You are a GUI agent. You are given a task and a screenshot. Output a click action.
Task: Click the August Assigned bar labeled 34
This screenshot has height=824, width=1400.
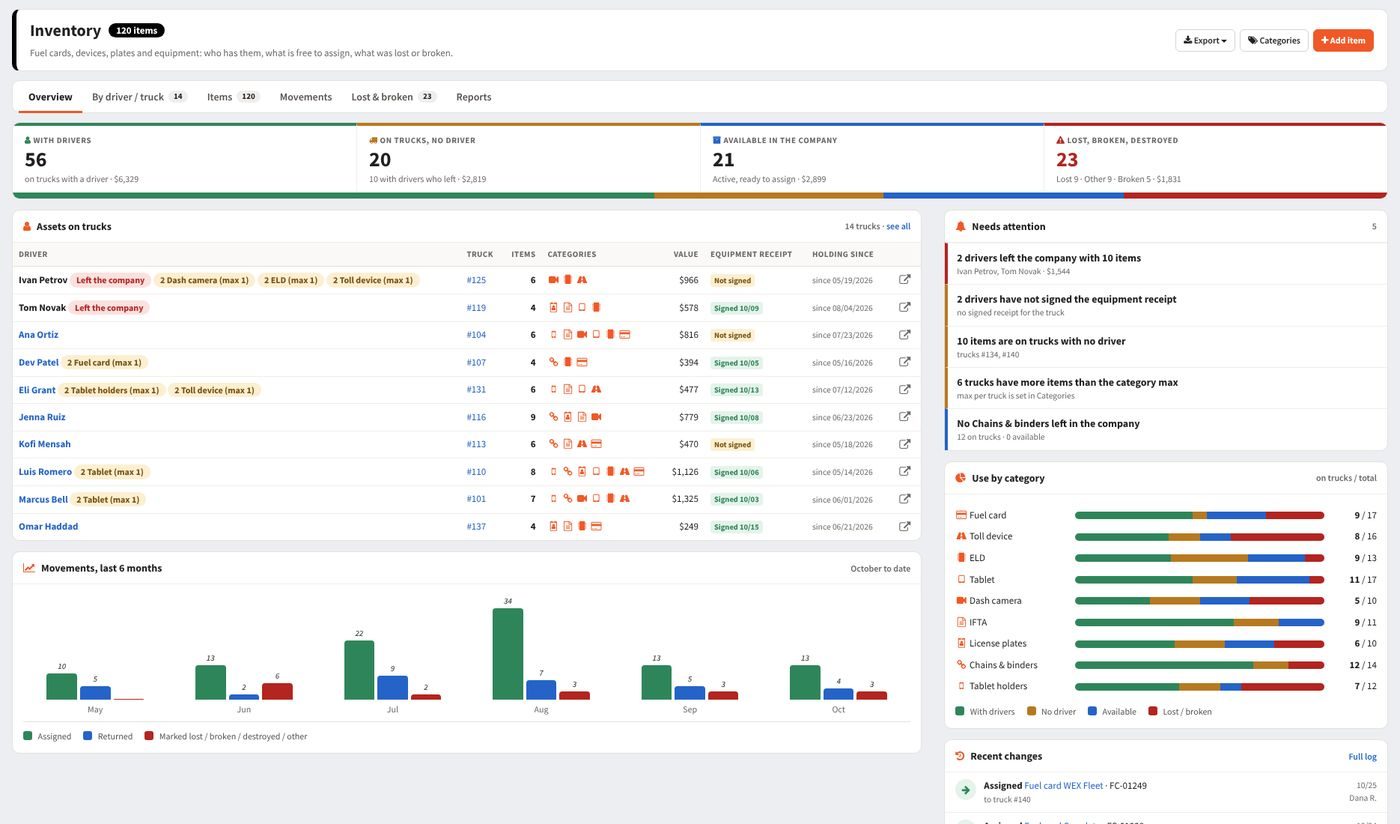pyautogui.click(x=508, y=654)
